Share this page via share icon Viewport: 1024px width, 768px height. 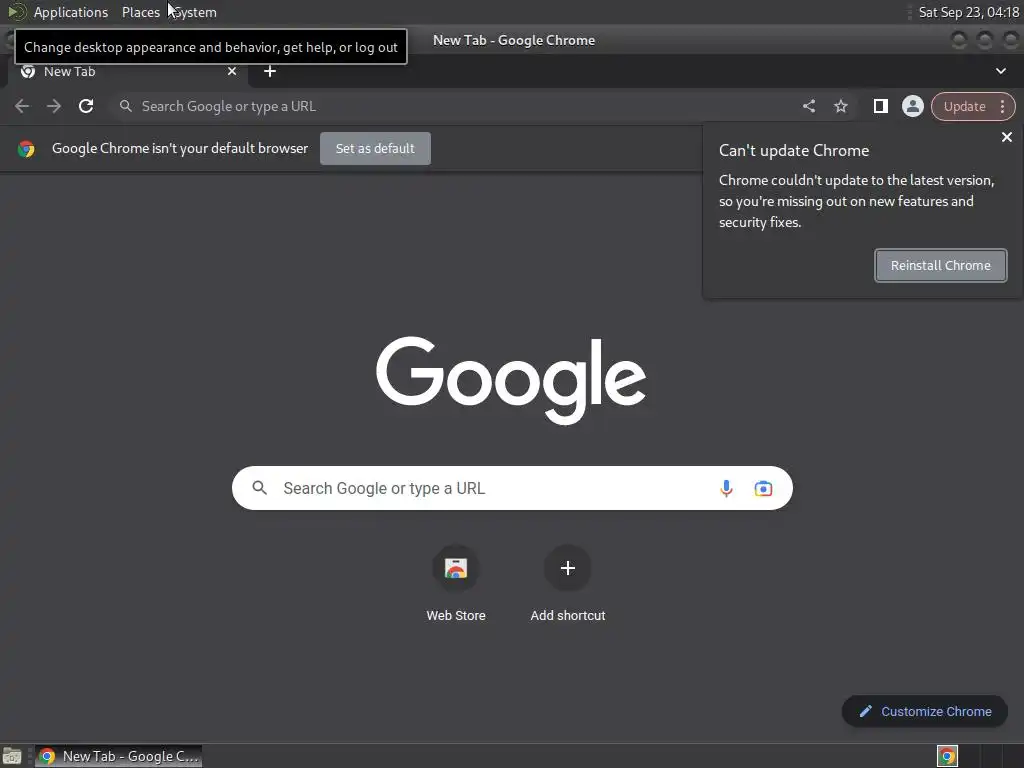(808, 106)
